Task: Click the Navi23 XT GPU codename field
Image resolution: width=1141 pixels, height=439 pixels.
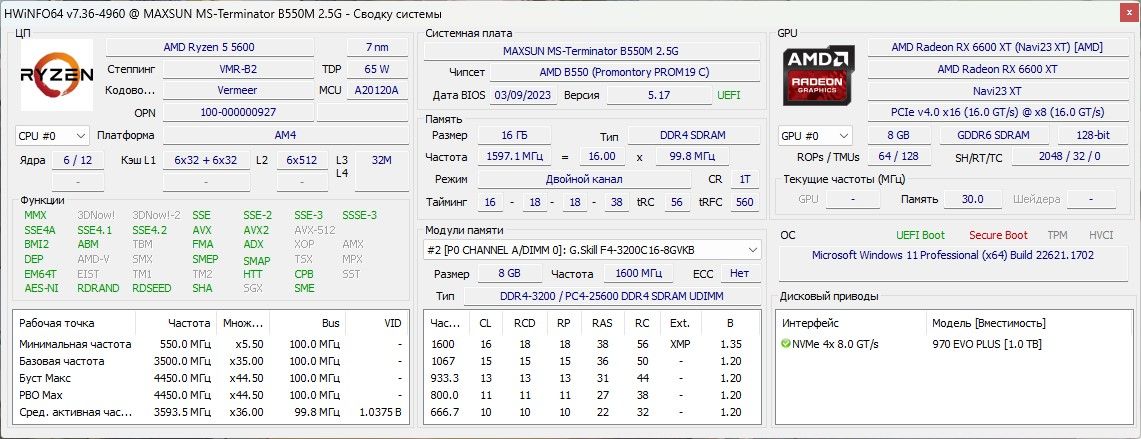Action: [x=997, y=91]
